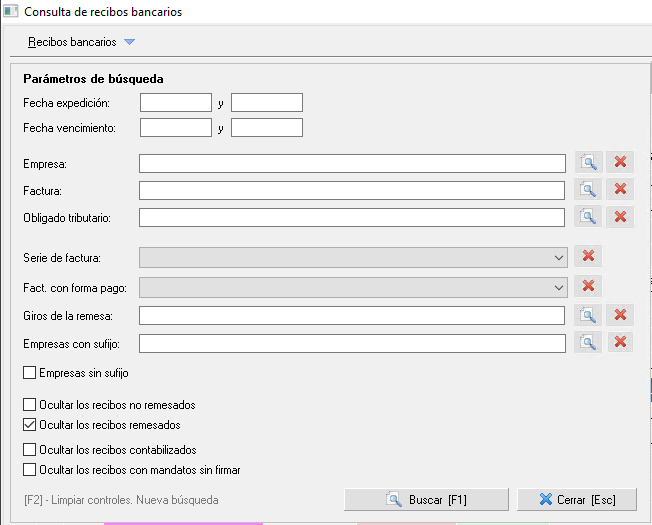Clear the Factura field with red X
The width and height of the screenshot is (652, 525).
(x=620, y=190)
